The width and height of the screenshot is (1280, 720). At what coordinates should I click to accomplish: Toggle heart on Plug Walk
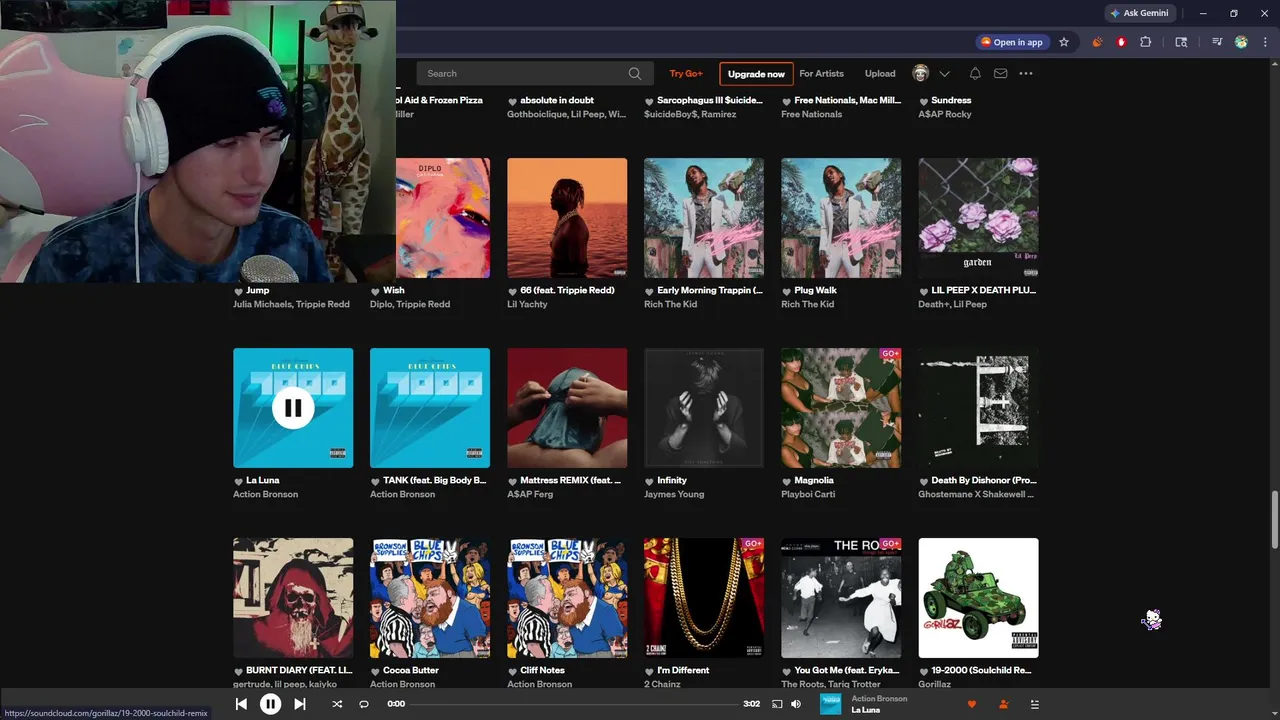[786, 291]
